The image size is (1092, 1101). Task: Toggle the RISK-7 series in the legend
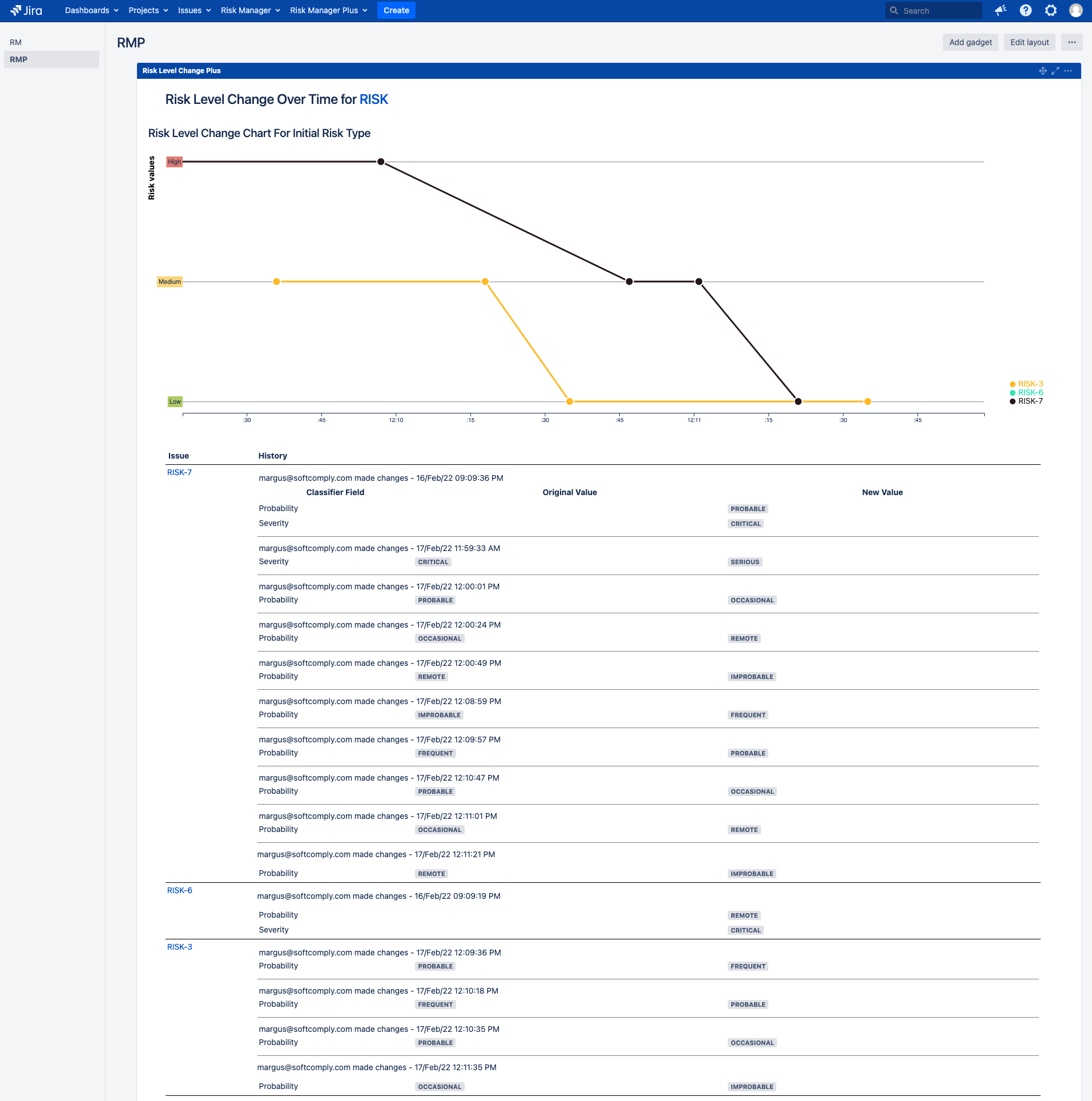coord(1027,401)
